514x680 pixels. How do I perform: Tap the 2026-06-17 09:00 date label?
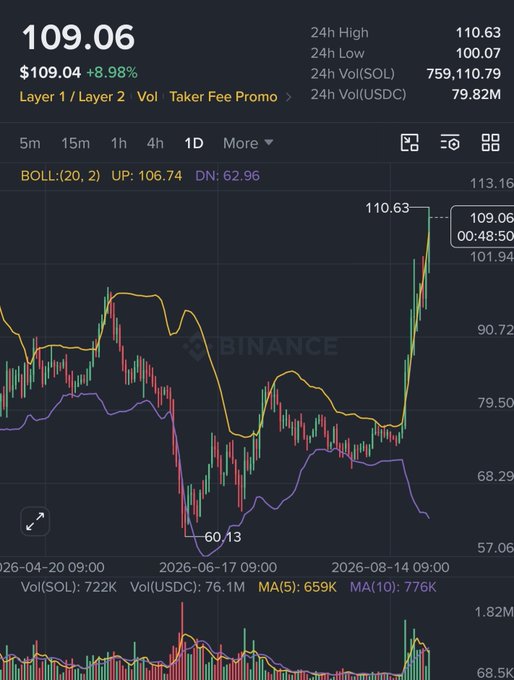pos(218,567)
